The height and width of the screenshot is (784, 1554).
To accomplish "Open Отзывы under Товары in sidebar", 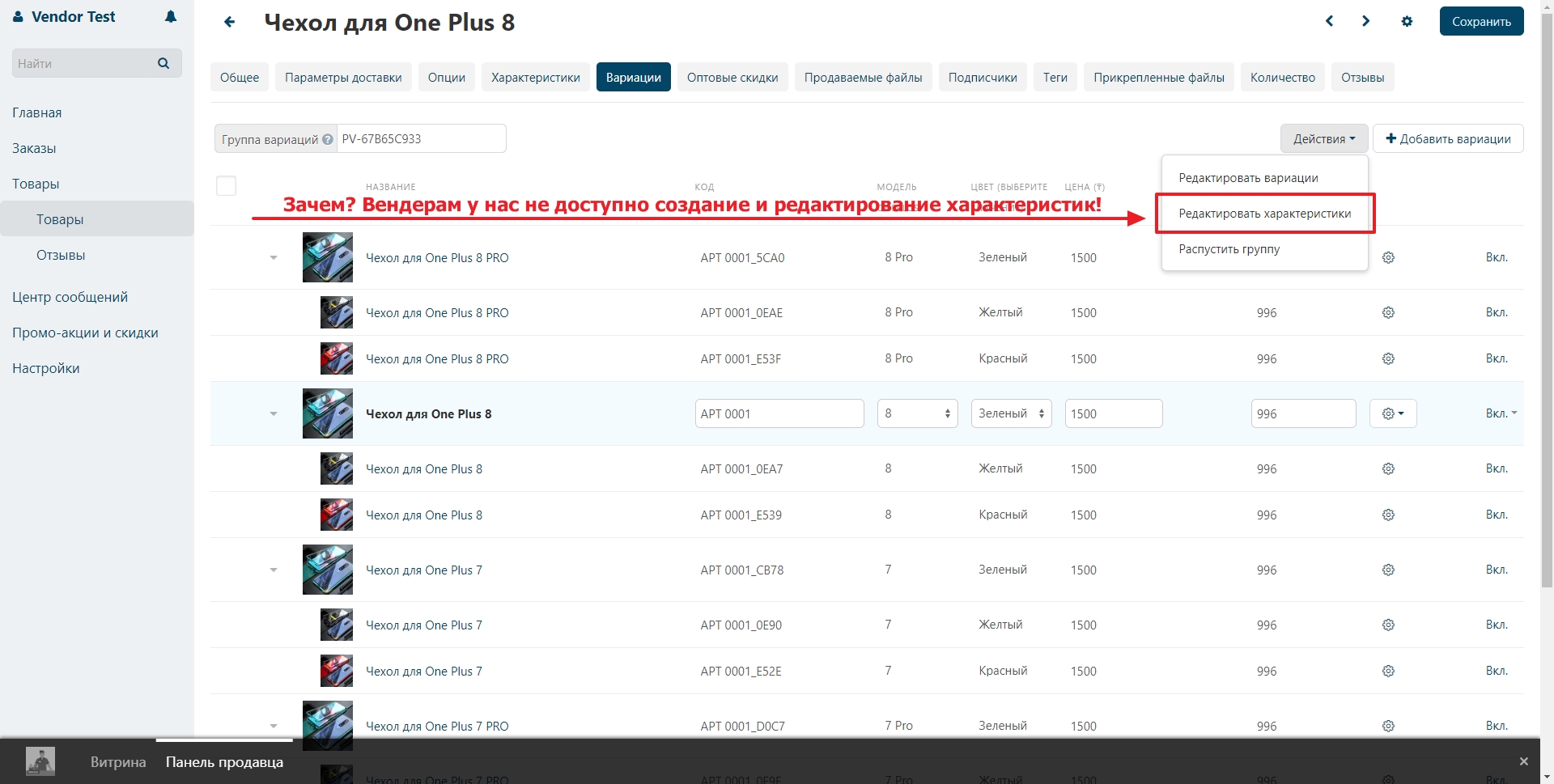I will point(61,255).
